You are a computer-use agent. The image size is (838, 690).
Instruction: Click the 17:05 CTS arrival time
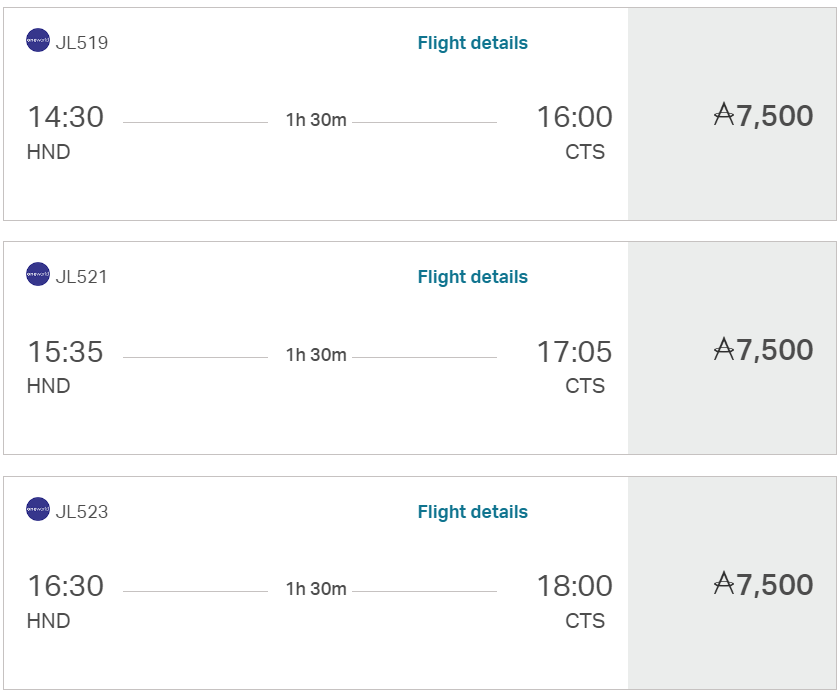(575, 352)
